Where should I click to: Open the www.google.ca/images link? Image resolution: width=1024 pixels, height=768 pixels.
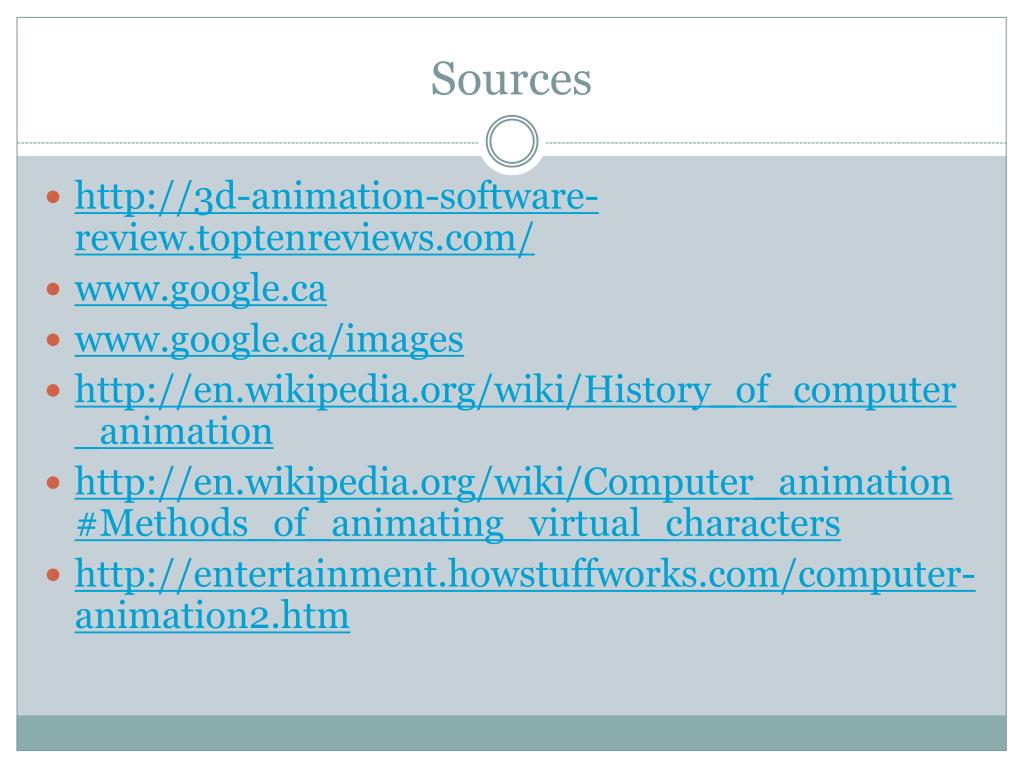point(269,340)
